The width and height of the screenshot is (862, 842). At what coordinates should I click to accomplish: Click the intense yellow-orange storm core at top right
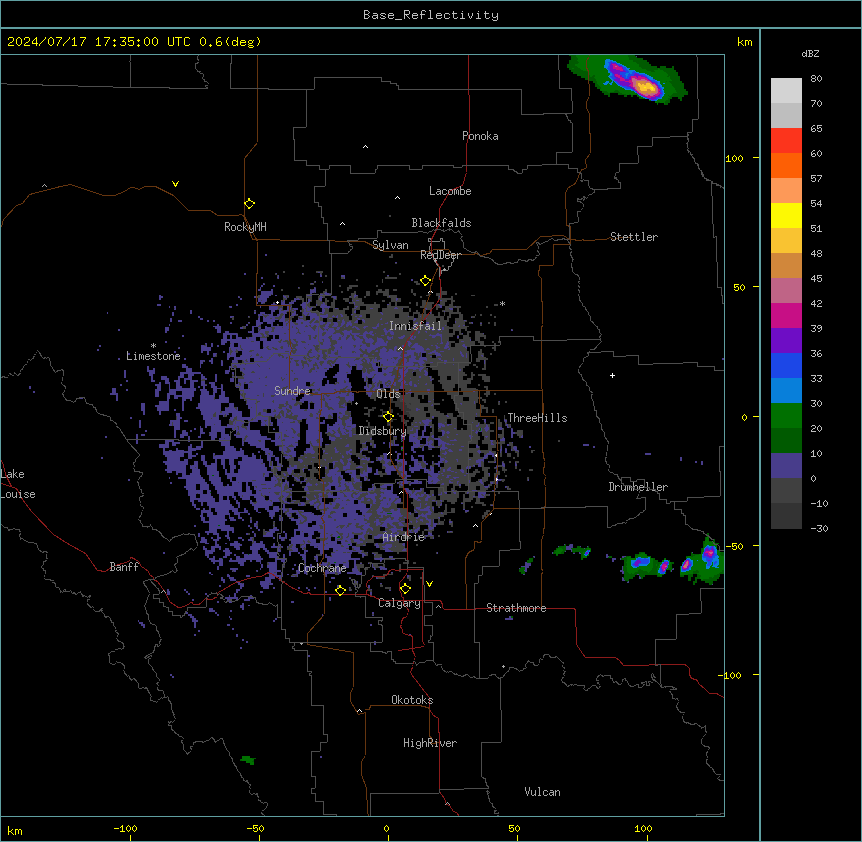[644, 86]
